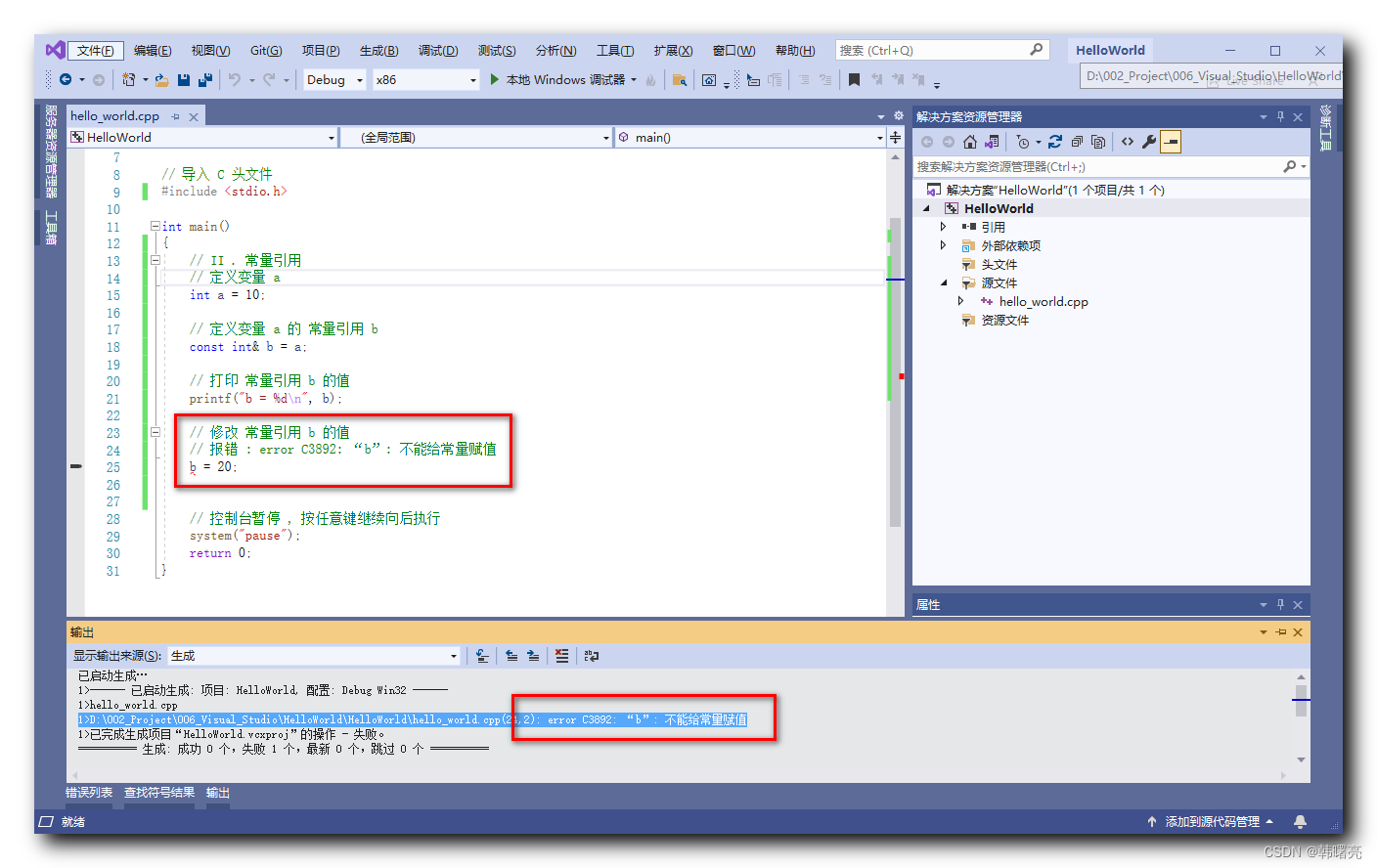
Task: Expand the hello_world.cpp tree node
Action: coord(960,302)
